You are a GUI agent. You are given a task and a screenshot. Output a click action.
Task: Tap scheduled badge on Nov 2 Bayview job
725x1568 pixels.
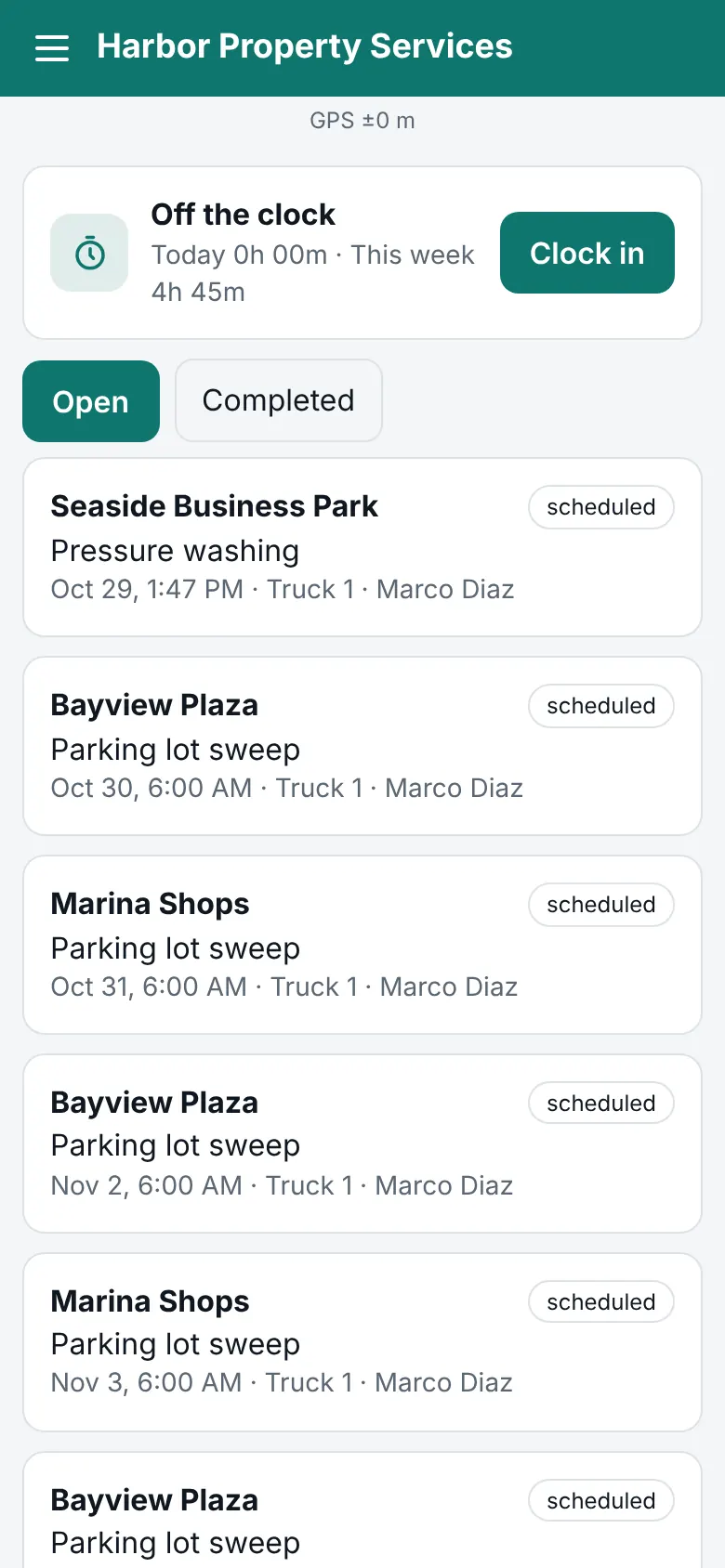tap(601, 1104)
